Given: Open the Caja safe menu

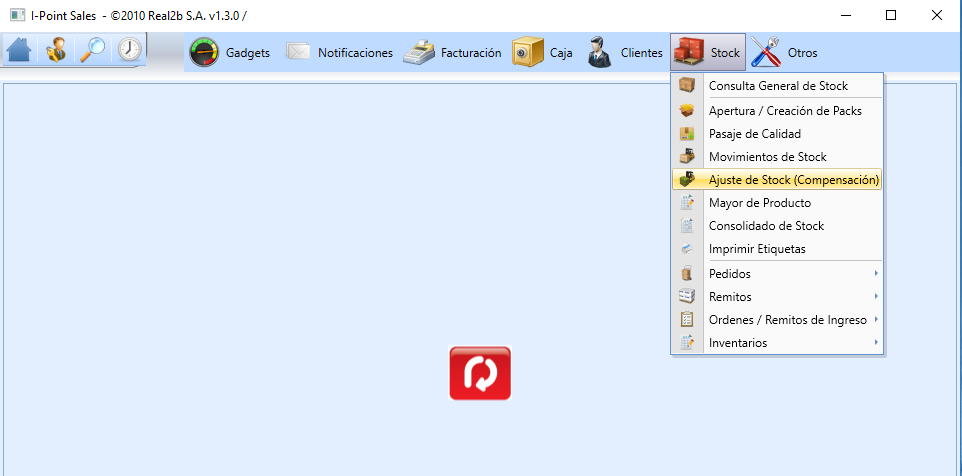Looking at the screenshot, I should pyautogui.click(x=542, y=53).
